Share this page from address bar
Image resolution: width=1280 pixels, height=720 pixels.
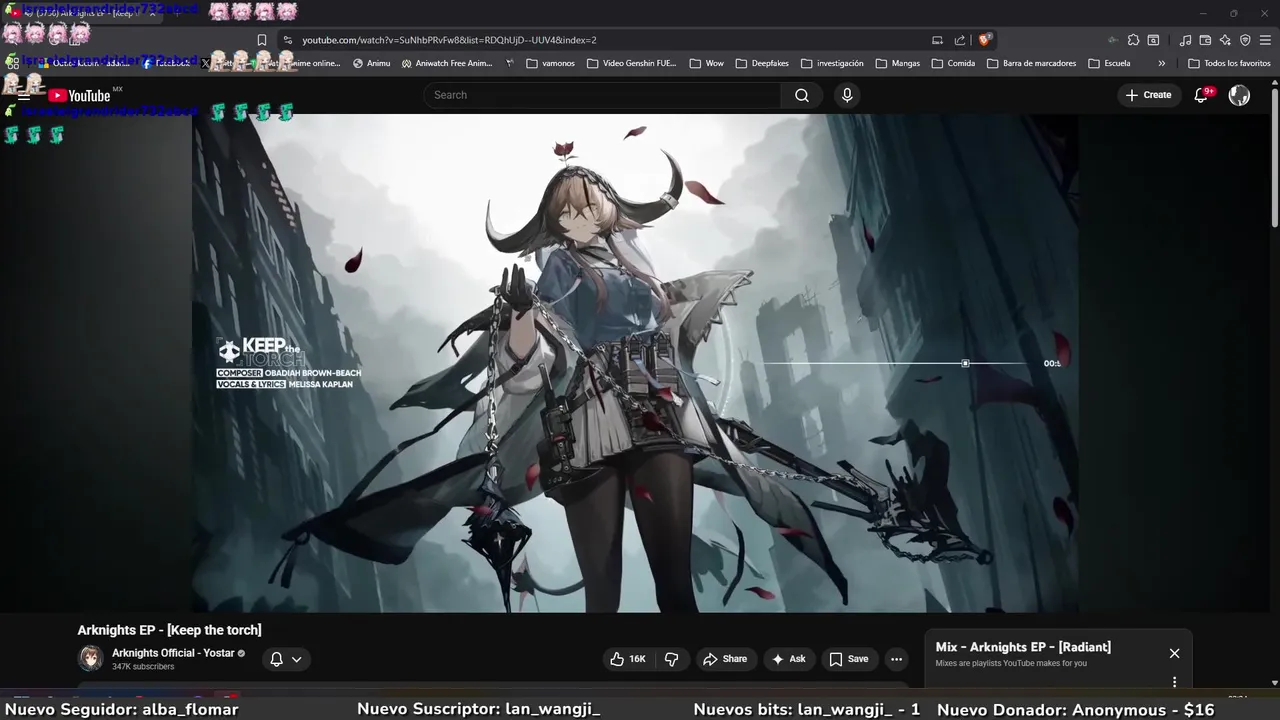(960, 40)
